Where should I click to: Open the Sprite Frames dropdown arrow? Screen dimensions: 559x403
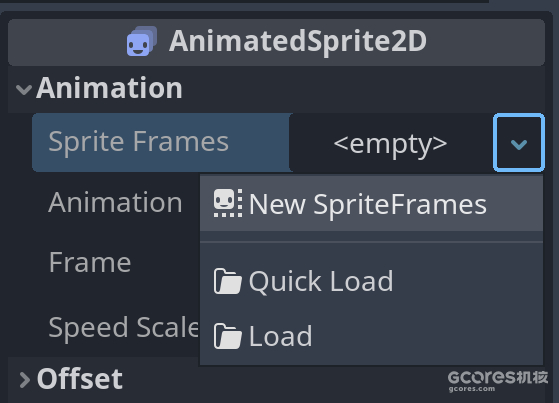(x=519, y=143)
